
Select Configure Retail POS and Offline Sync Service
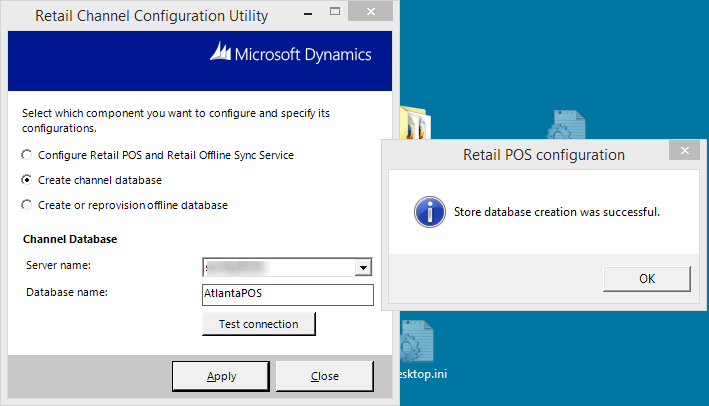pos(26,155)
